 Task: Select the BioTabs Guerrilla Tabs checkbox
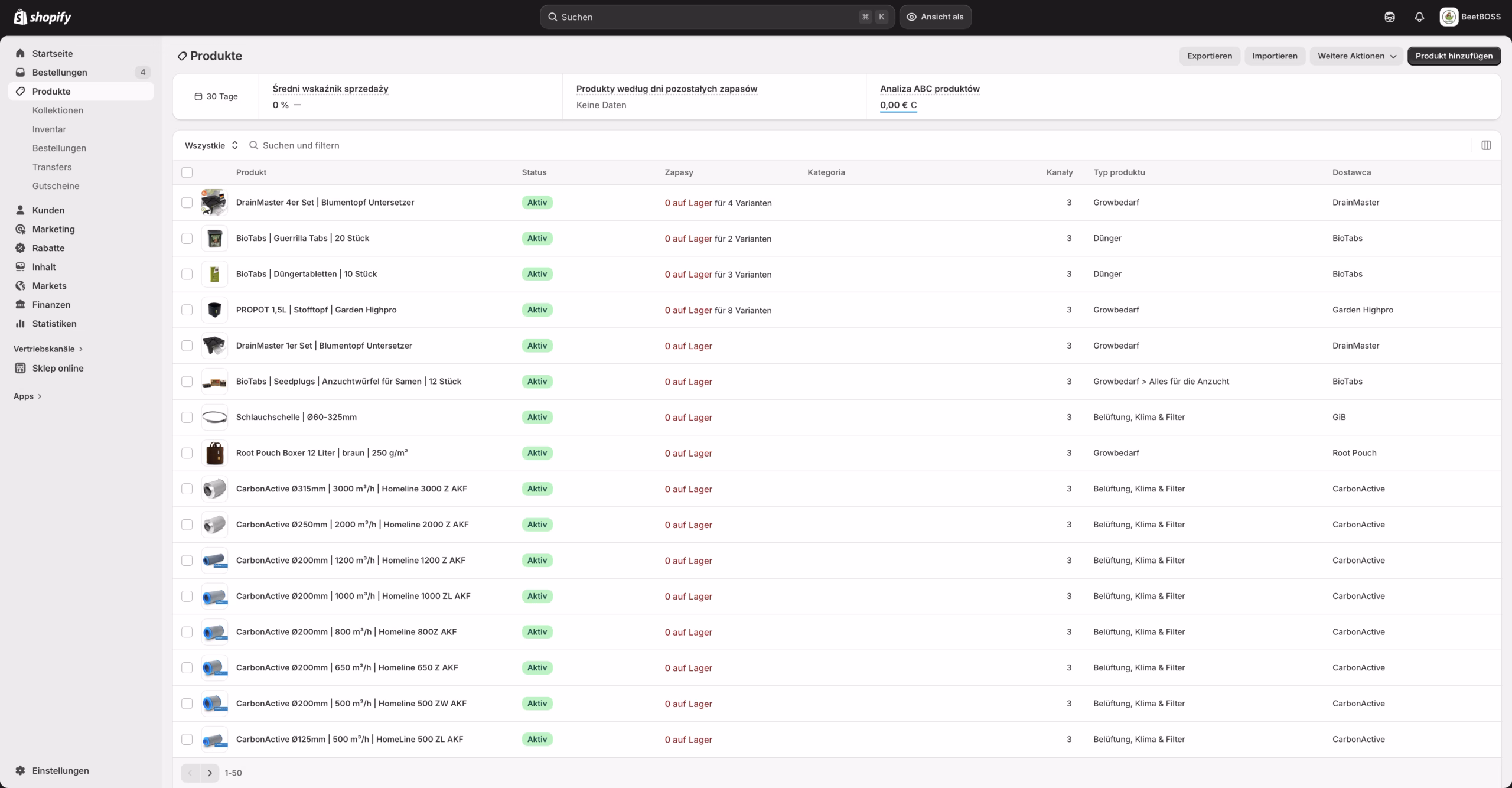(187, 238)
